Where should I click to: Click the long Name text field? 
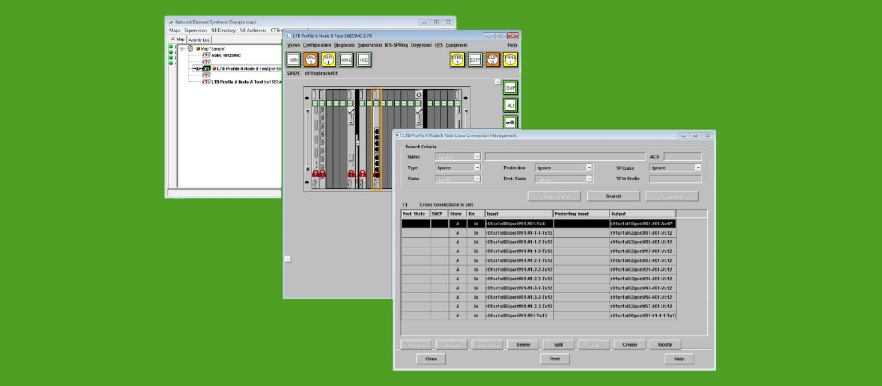coord(565,156)
